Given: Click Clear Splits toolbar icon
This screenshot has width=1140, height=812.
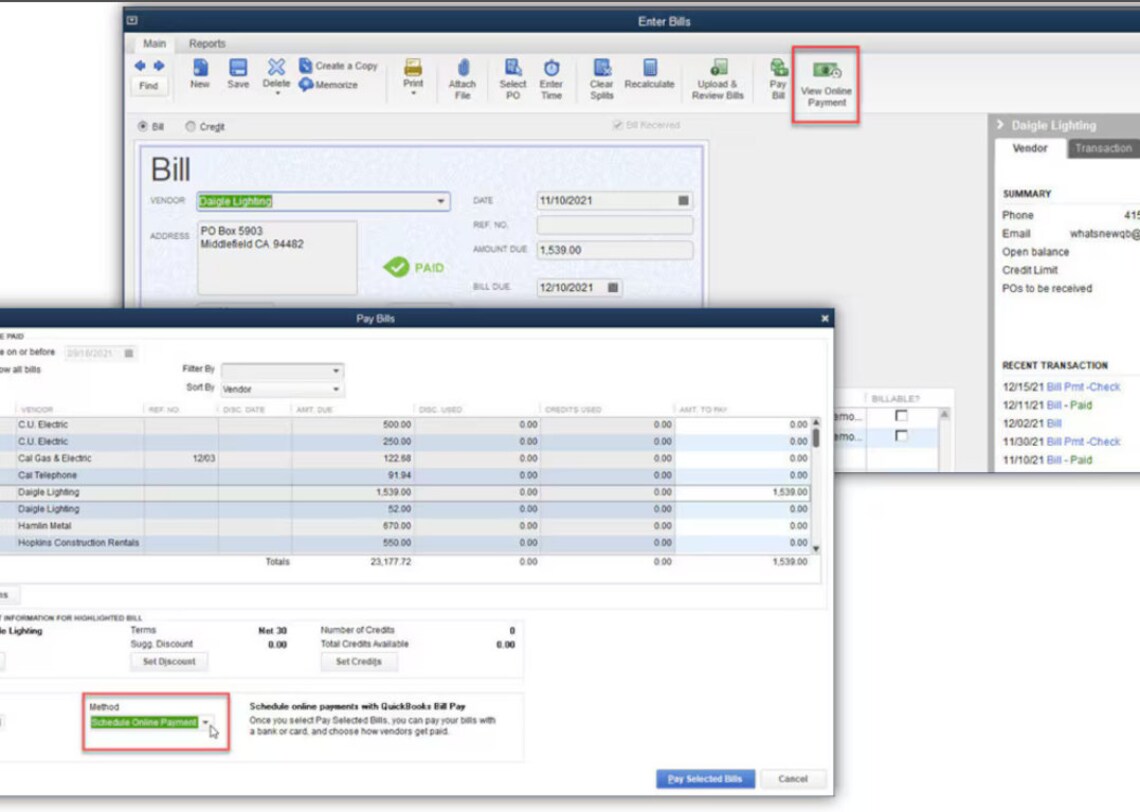Looking at the screenshot, I should coord(601,79).
